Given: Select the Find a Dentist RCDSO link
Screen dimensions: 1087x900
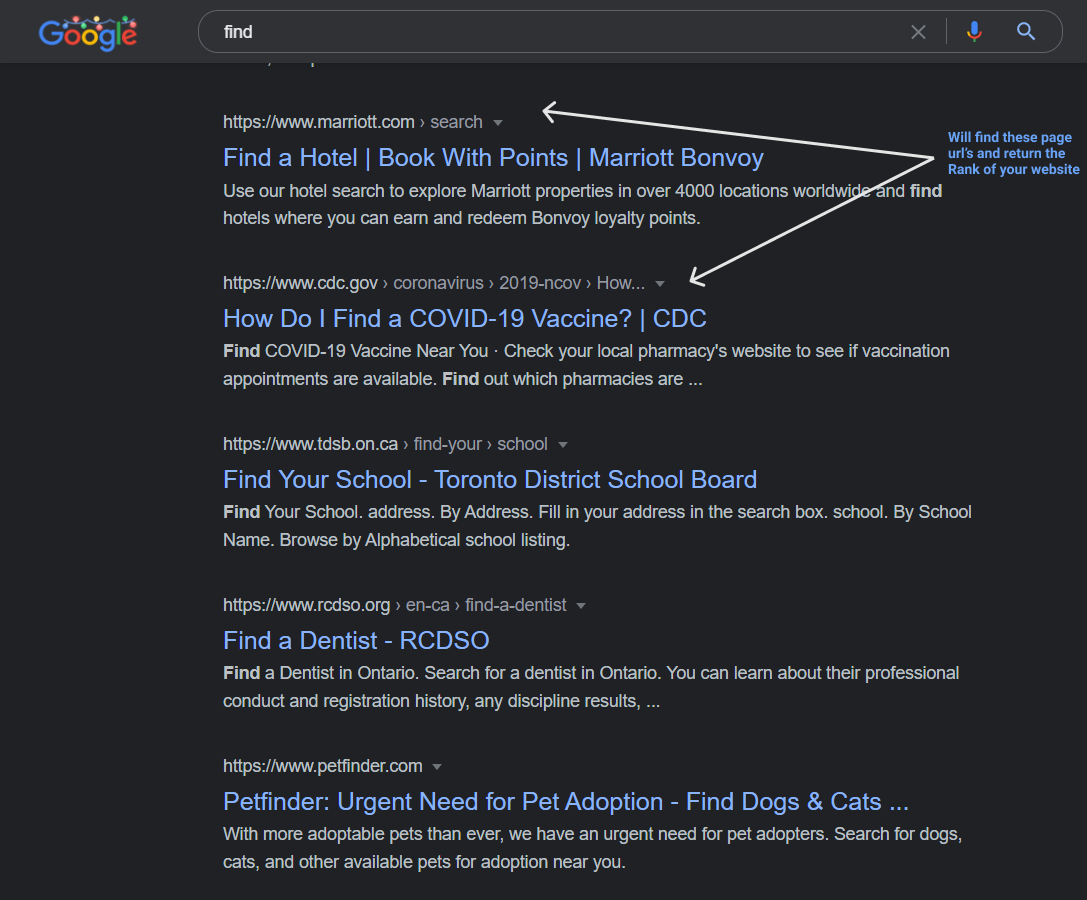Looking at the screenshot, I should pos(356,640).
